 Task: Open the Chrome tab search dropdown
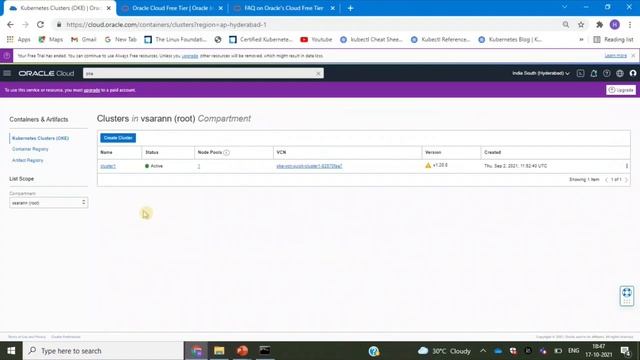[564, 7]
